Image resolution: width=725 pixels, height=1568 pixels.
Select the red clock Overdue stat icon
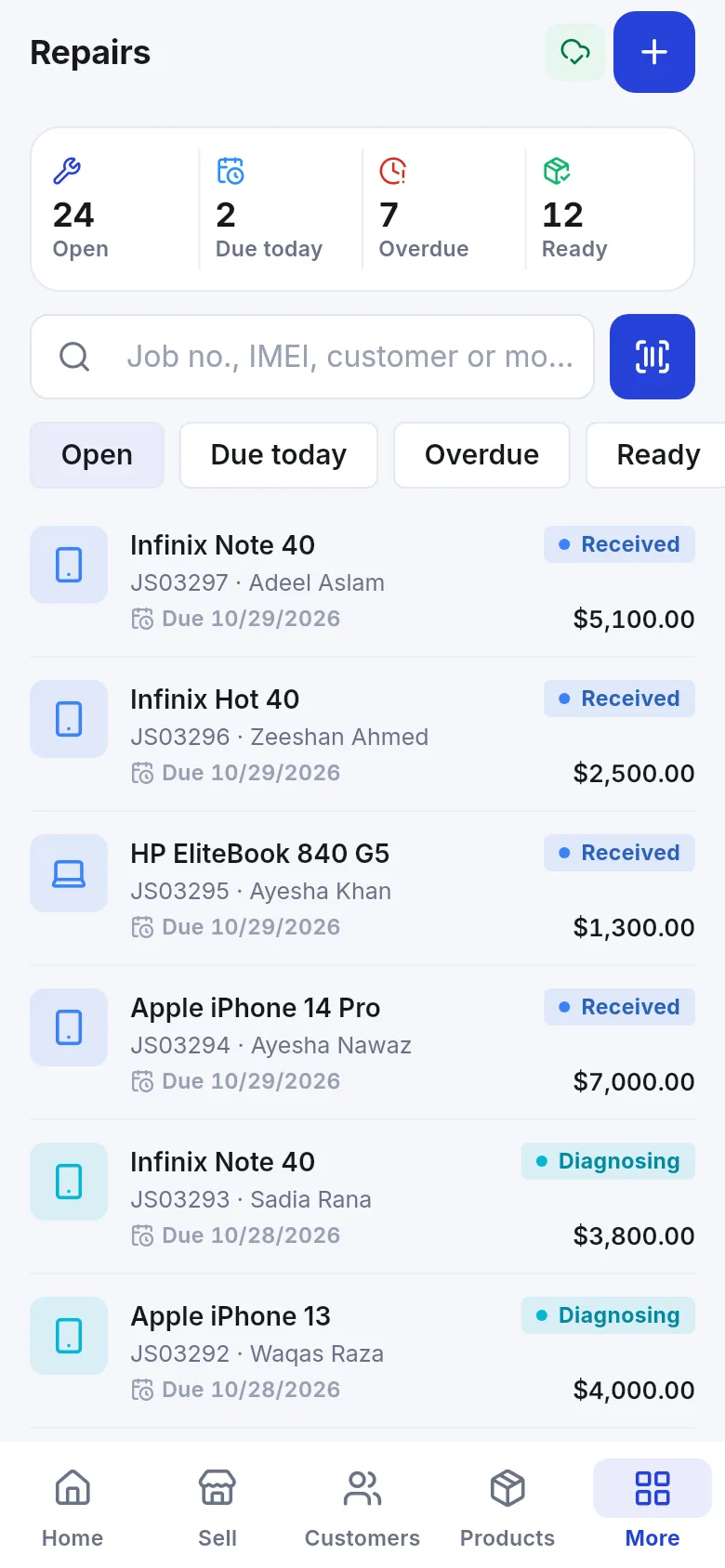click(393, 171)
